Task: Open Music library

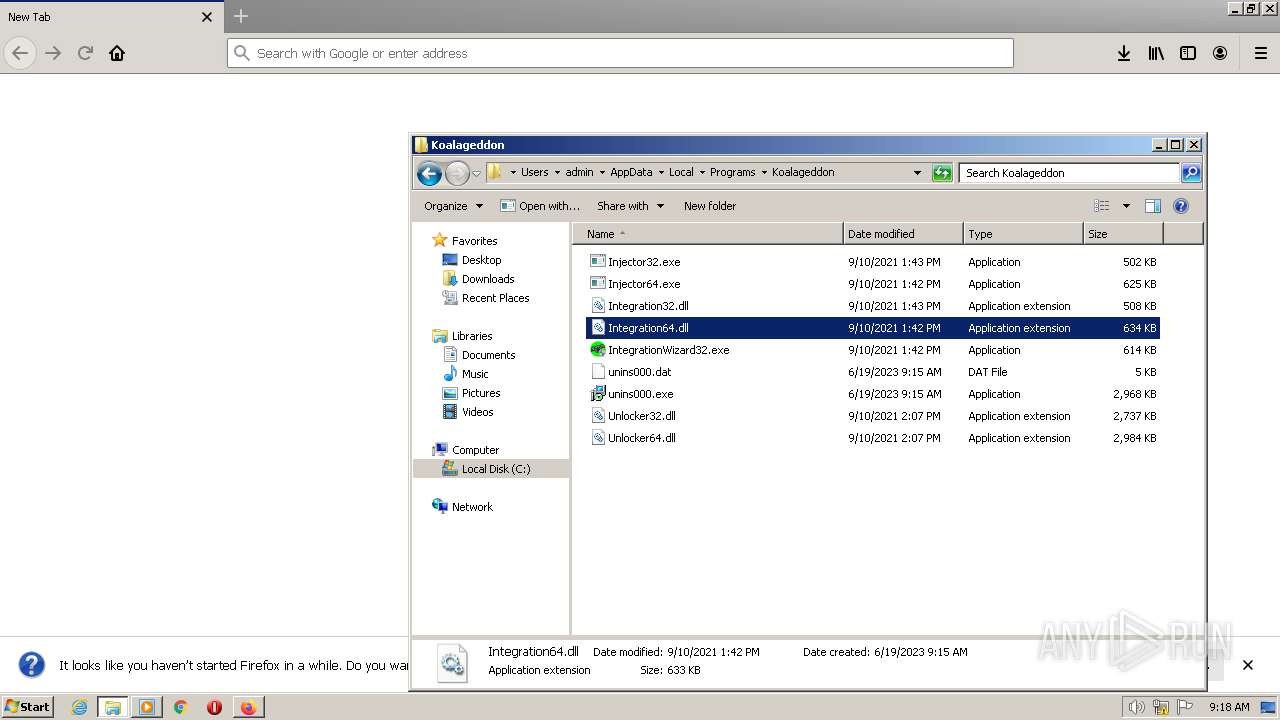Action: click(475, 374)
